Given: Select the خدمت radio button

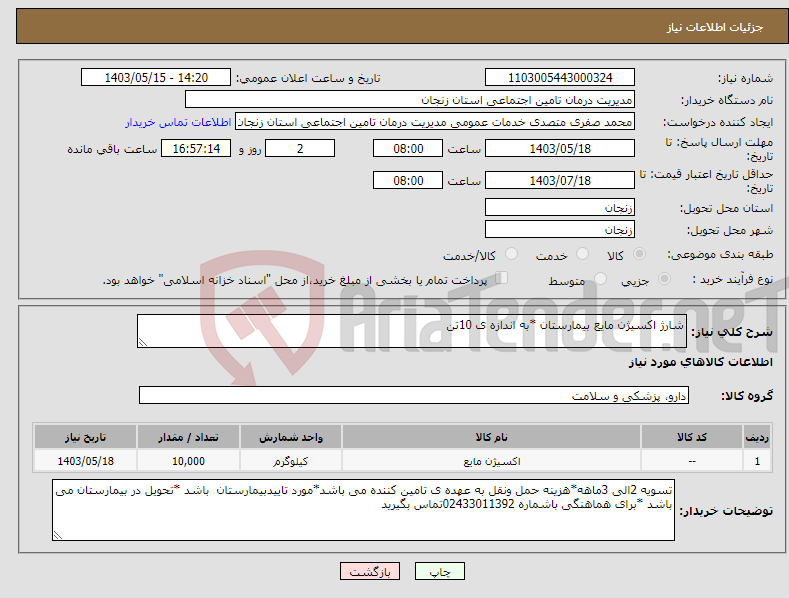Looking at the screenshot, I should 582,254.
